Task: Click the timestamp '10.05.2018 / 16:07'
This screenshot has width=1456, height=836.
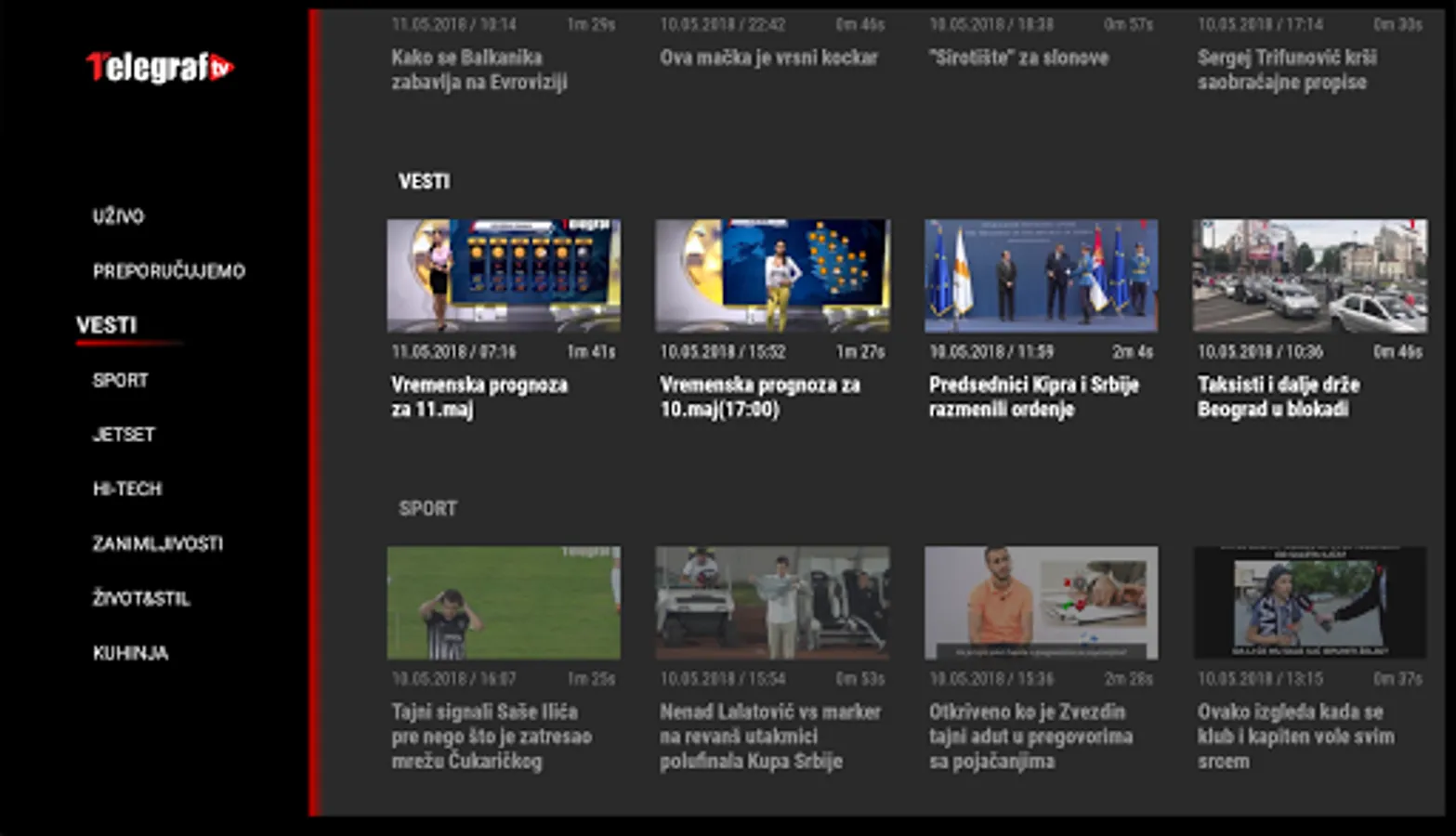Action: pyautogui.click(x=453, y=679)
